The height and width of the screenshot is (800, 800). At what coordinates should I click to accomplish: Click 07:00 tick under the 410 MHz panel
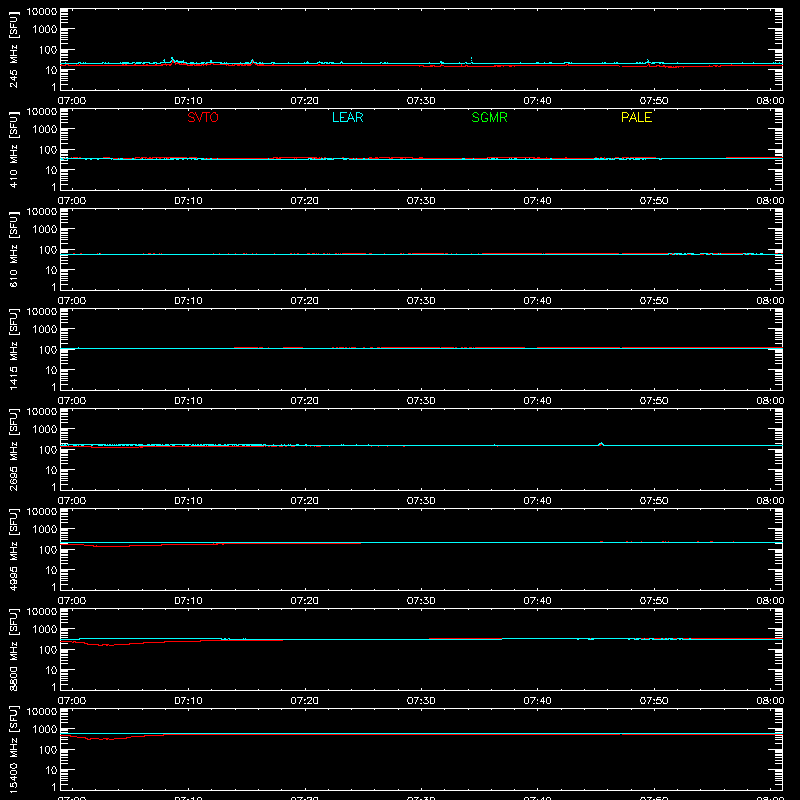(72, 201)
